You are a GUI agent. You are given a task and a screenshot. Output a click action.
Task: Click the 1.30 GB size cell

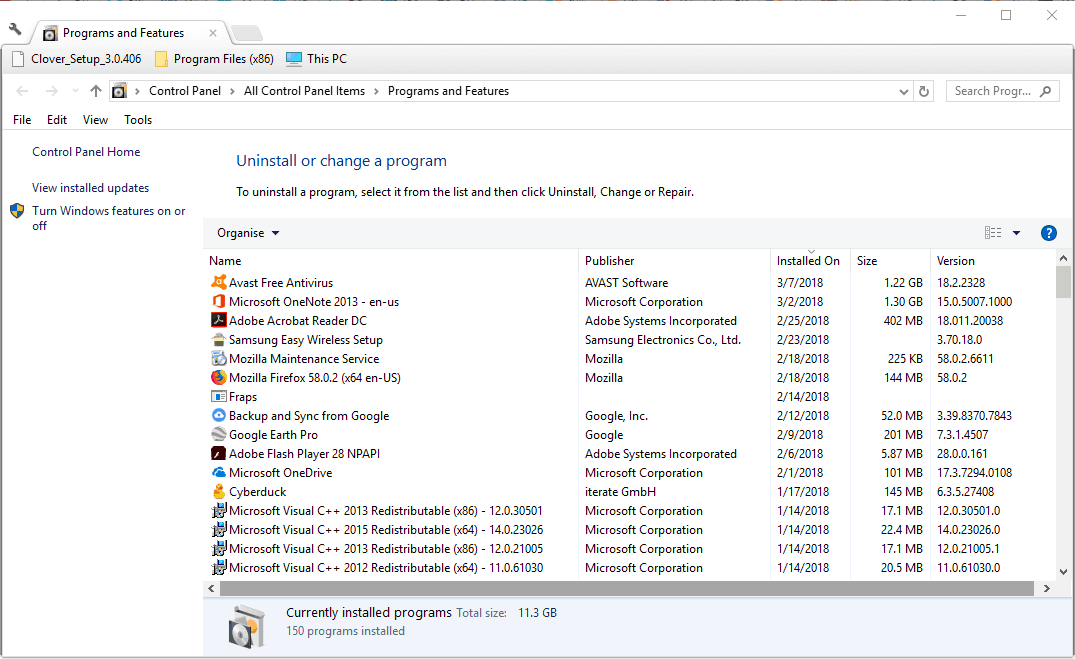pyautogui.click(x=903, y=302)
